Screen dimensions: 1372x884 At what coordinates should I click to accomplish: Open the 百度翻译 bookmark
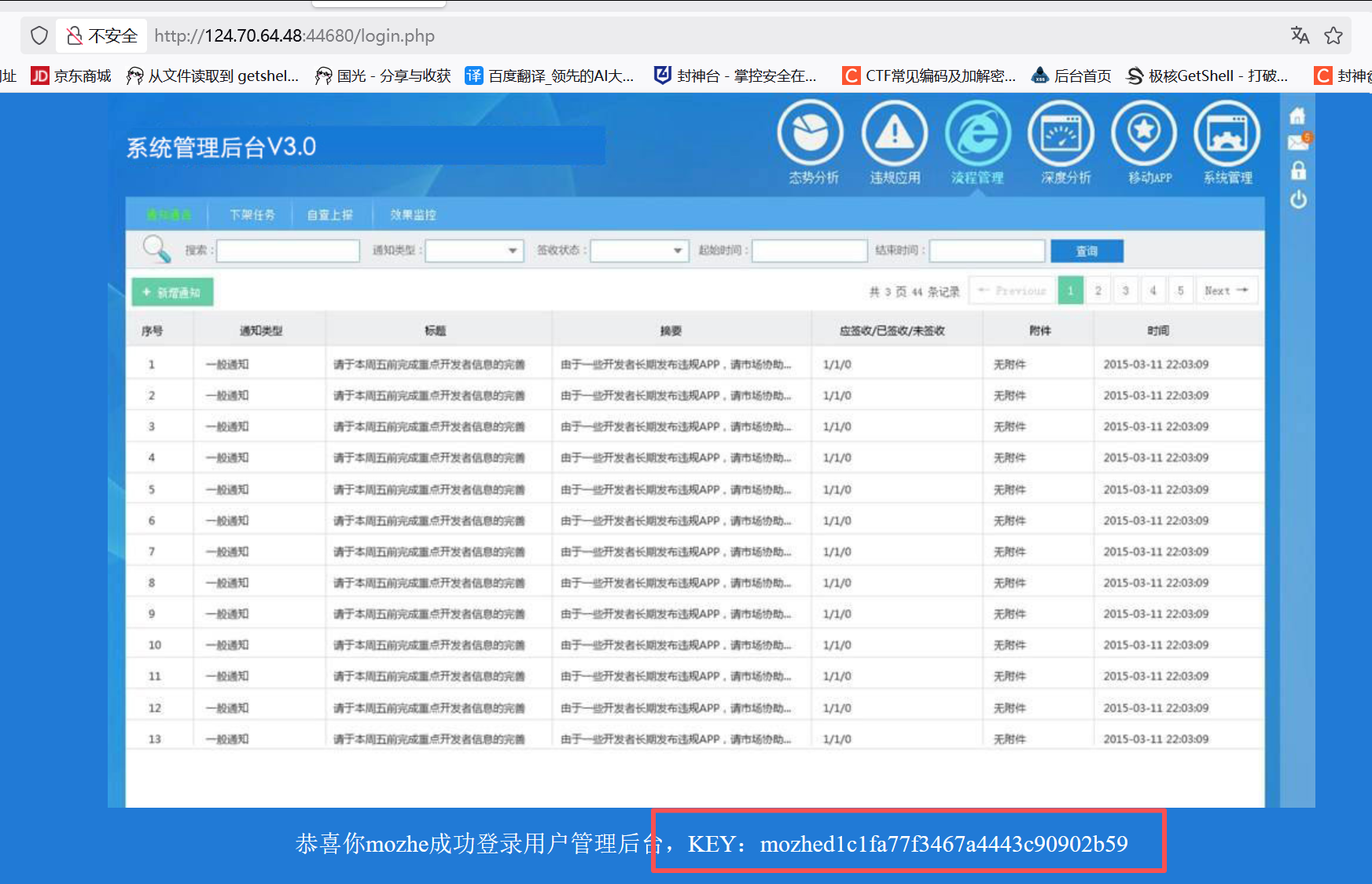point(550,76)
